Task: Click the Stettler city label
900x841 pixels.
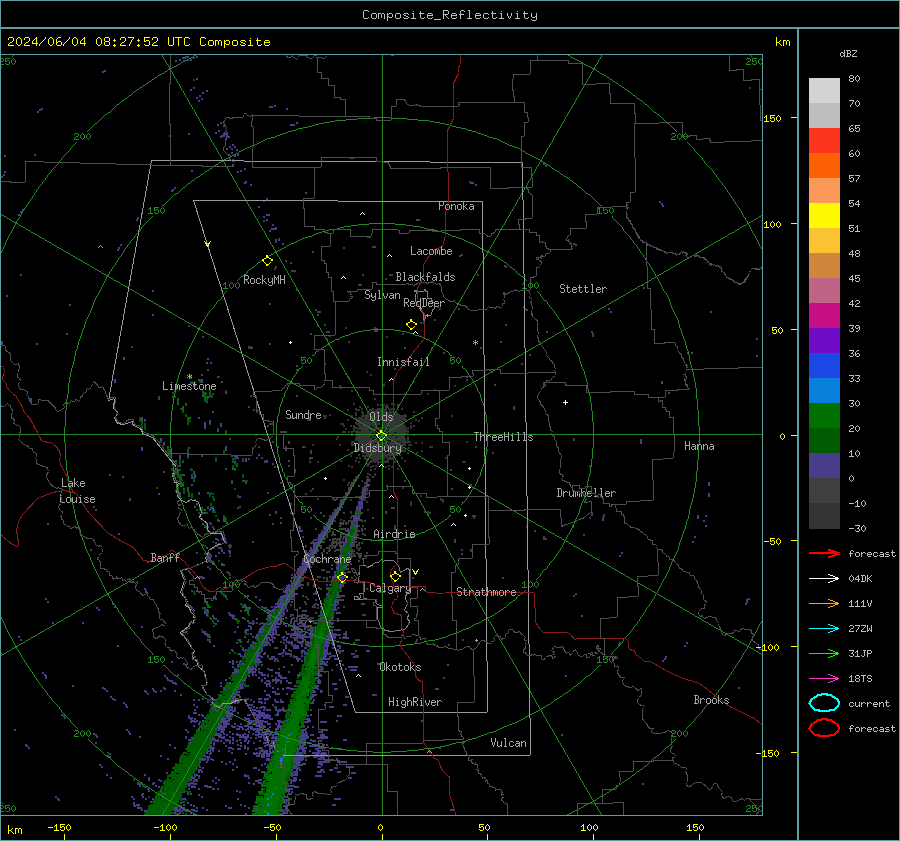Action: [583, 289]
